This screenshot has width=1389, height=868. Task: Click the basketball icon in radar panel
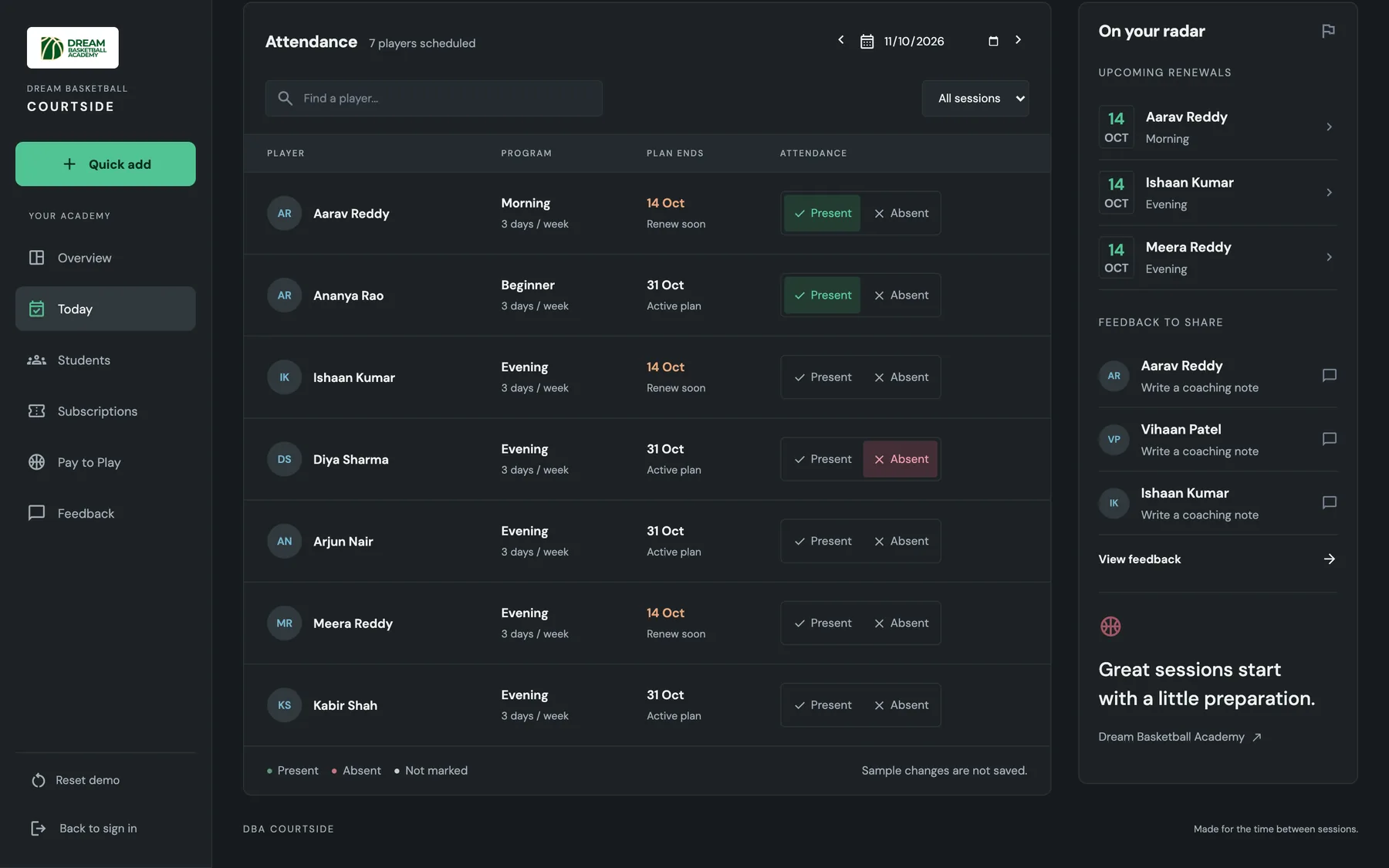tap(1110, 627)
